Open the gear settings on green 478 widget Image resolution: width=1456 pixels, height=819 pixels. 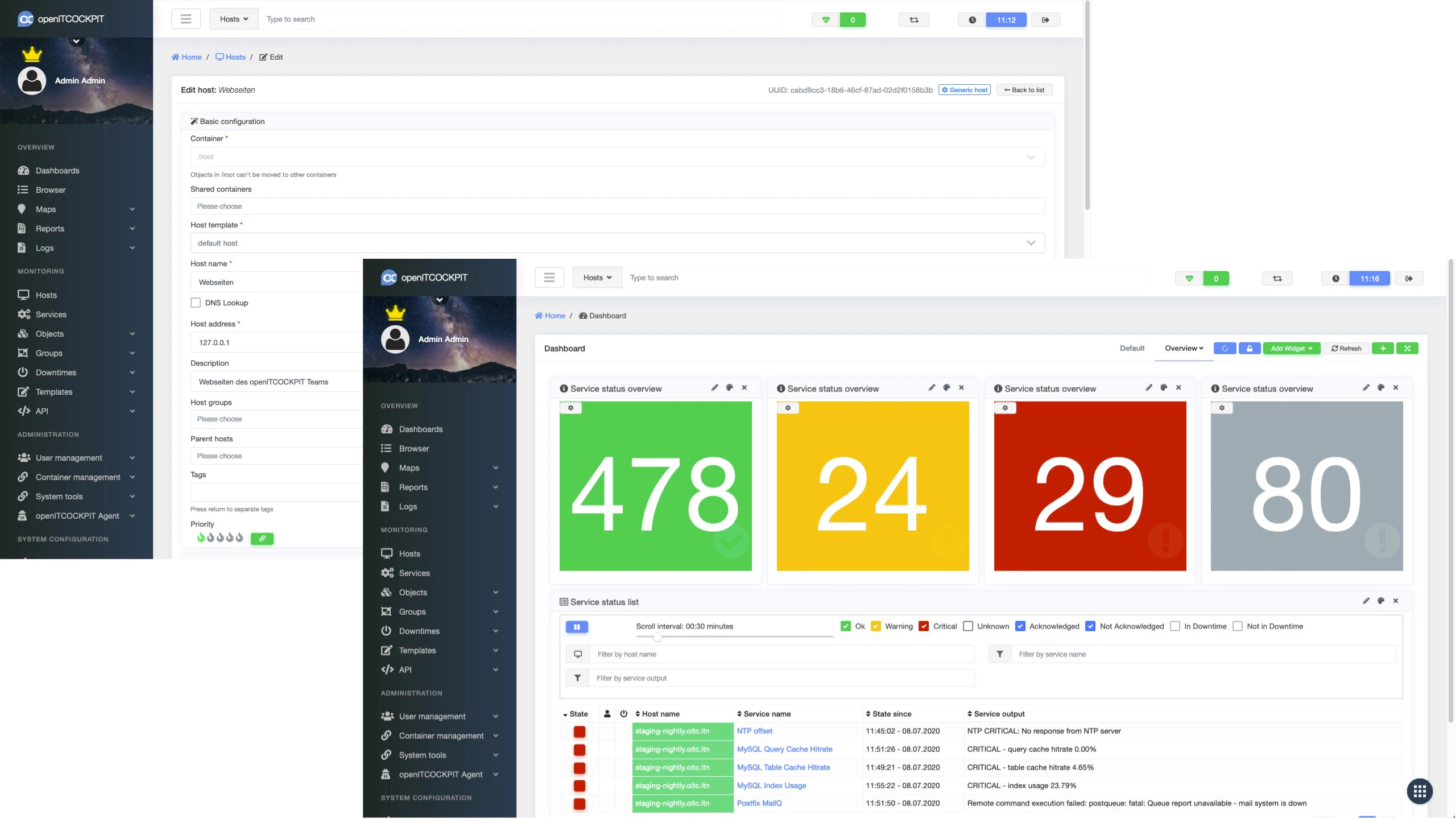(x=570, y=408)
